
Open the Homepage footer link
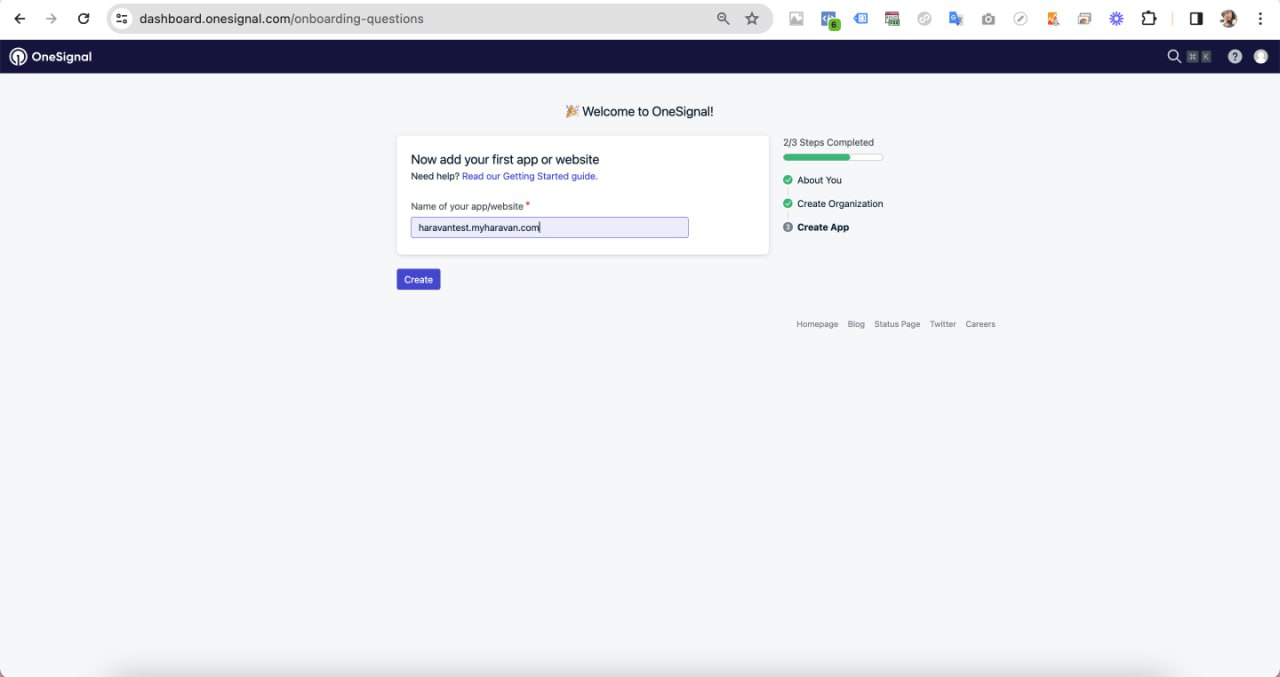[x=817, y=324]
